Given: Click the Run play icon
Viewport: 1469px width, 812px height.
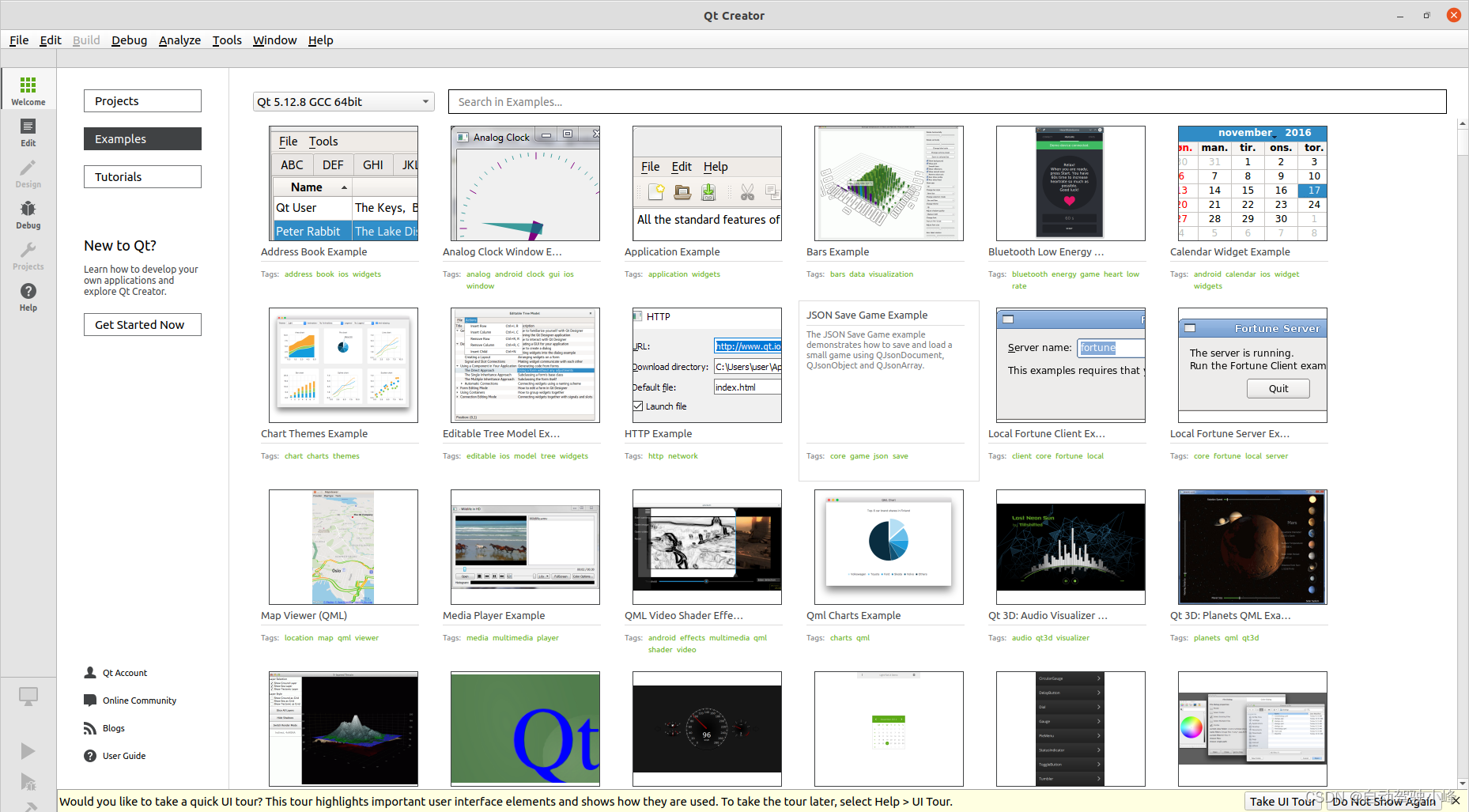Looking at the screenshot, I should tap(28, 750).
